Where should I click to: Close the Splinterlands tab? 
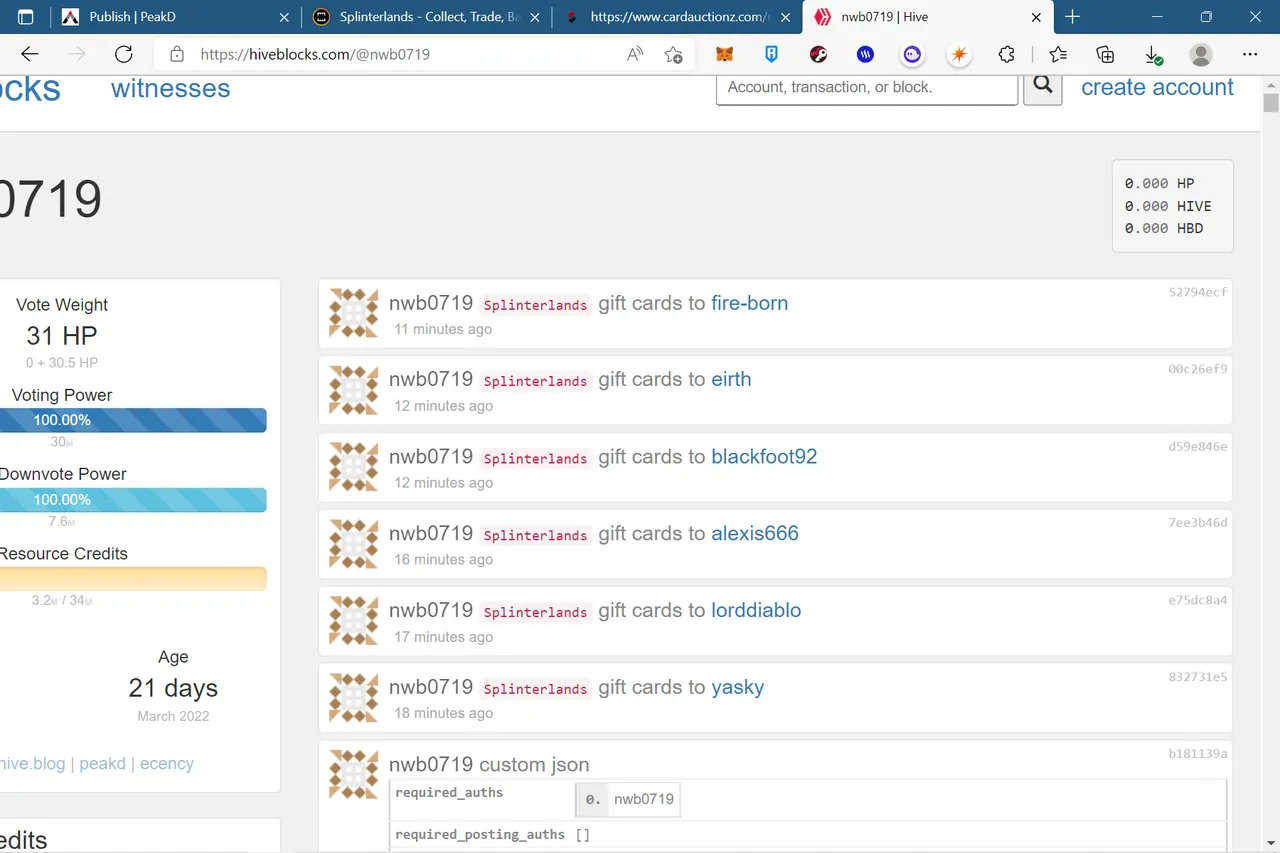coord(535,17)
